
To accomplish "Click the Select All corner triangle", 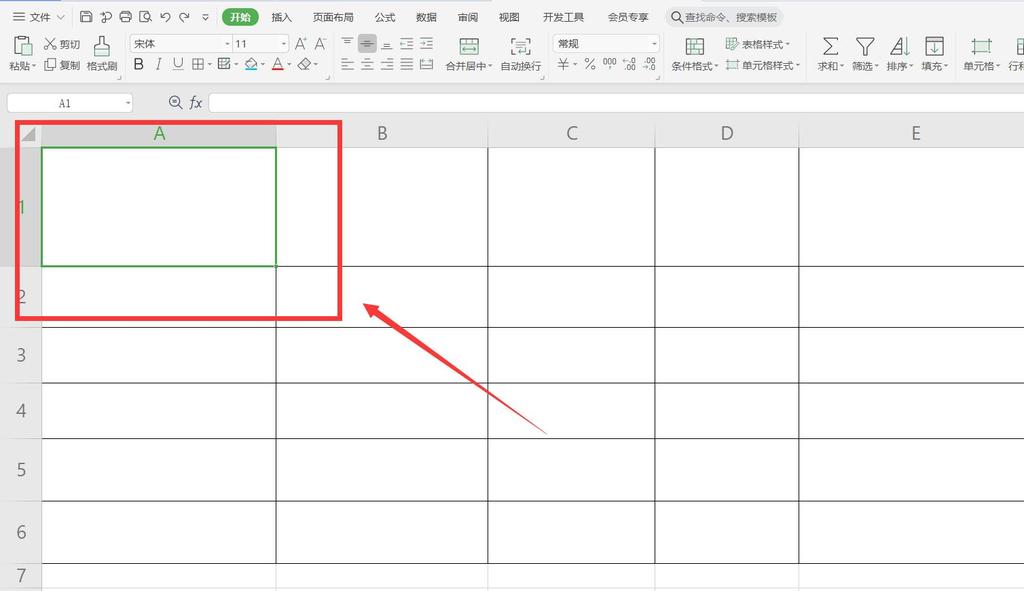I will (x=28, y=134).
